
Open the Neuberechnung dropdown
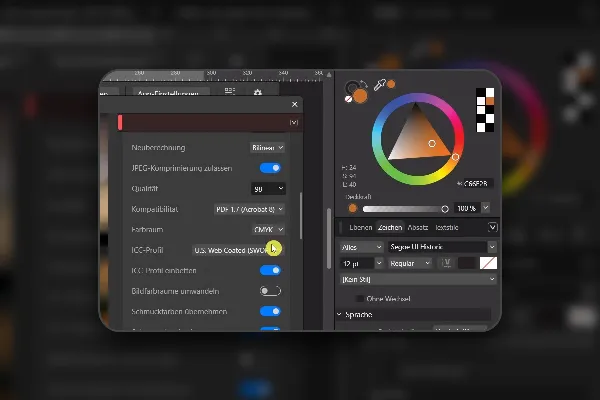tap(267, 148)
